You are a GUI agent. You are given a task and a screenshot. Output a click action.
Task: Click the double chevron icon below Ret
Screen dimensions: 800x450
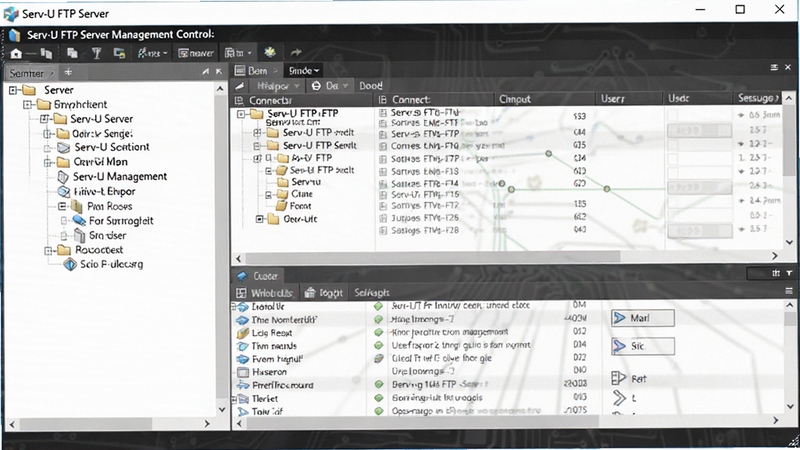click(x=619, y=398)
